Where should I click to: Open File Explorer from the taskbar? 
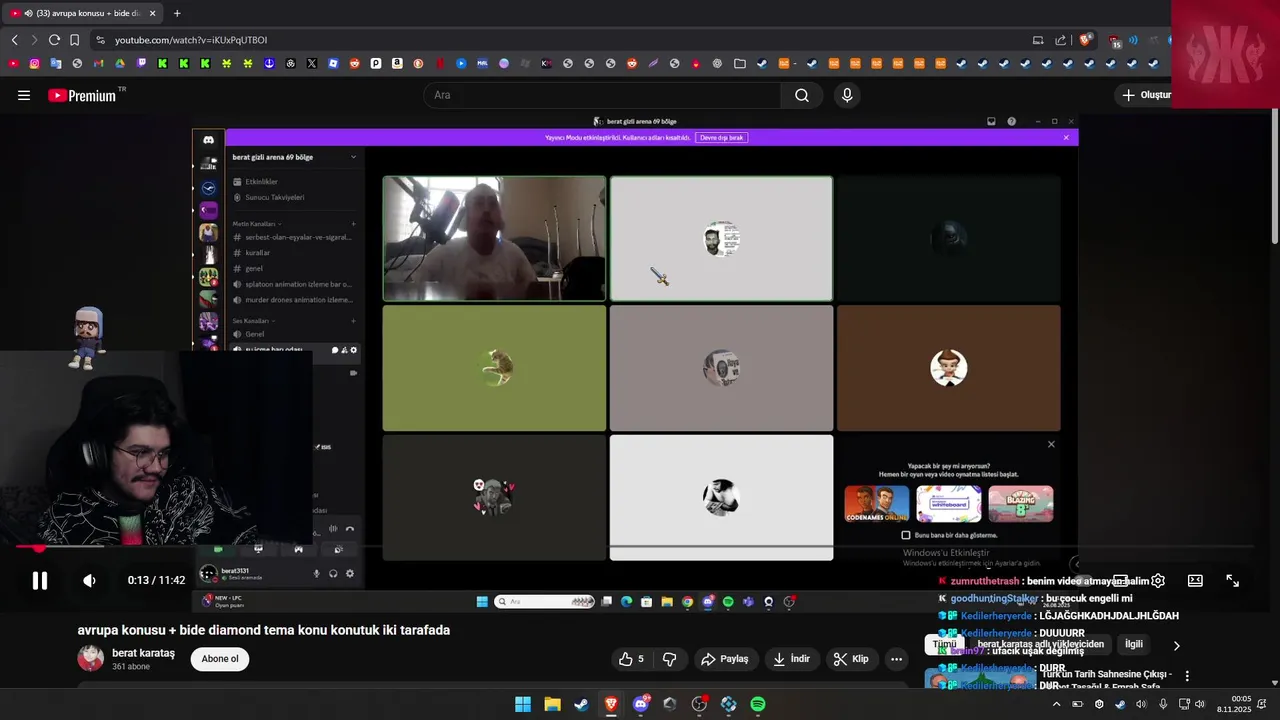tap(552, 704)
